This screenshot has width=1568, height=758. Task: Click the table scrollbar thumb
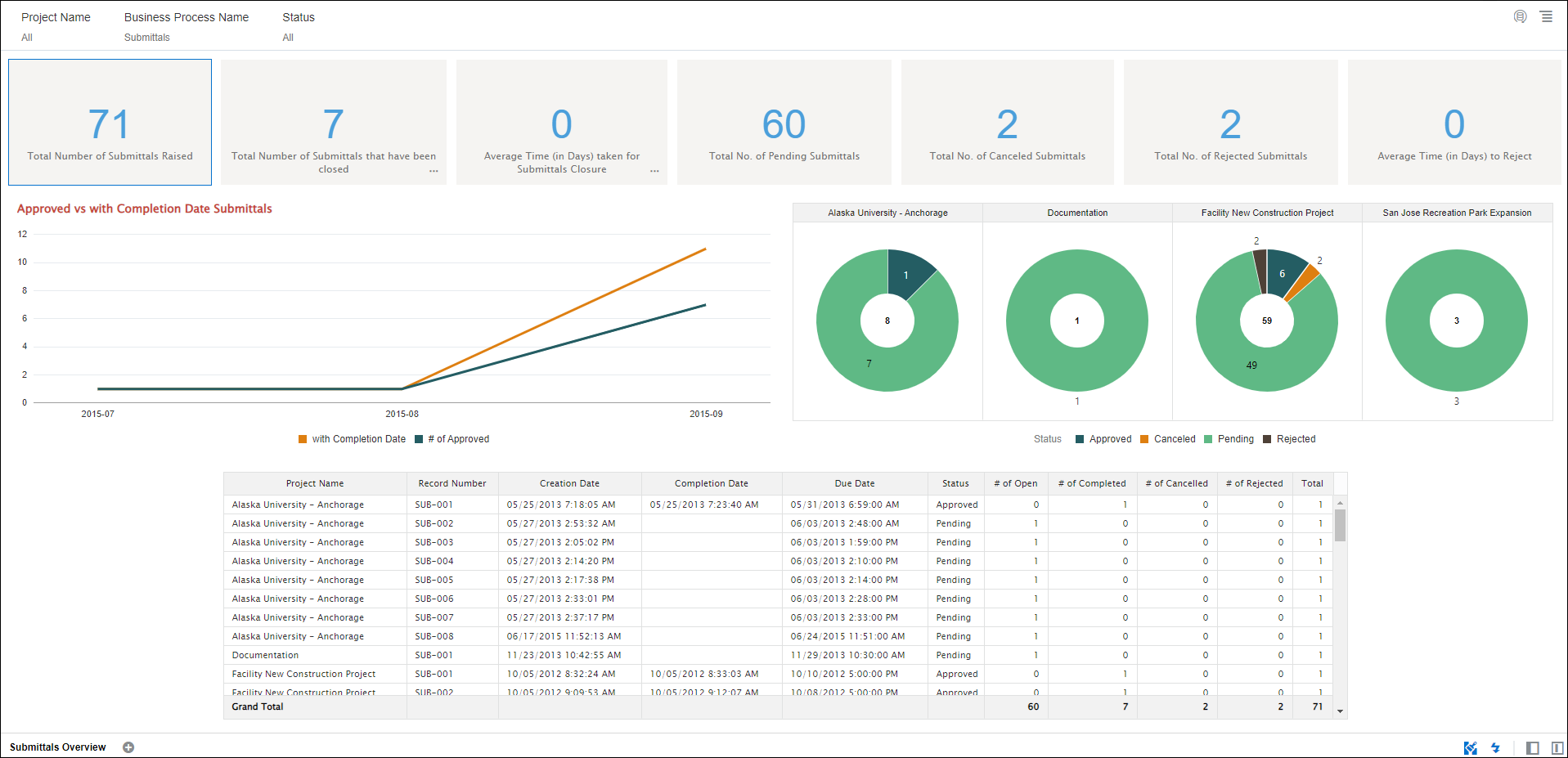[1340, 525]
